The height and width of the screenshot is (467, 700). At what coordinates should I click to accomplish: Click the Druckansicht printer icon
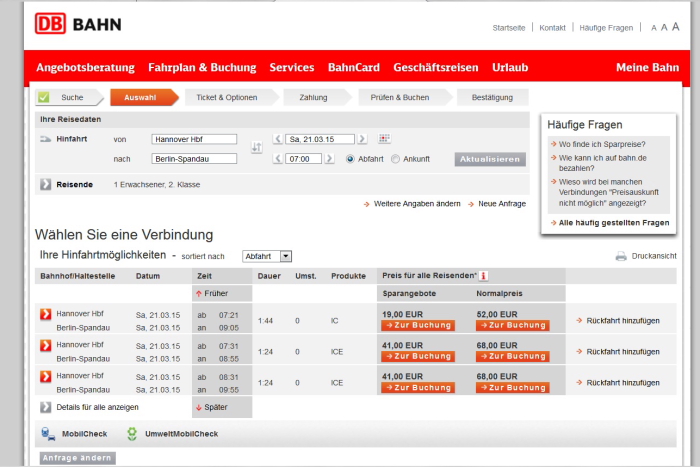[621, 257]
